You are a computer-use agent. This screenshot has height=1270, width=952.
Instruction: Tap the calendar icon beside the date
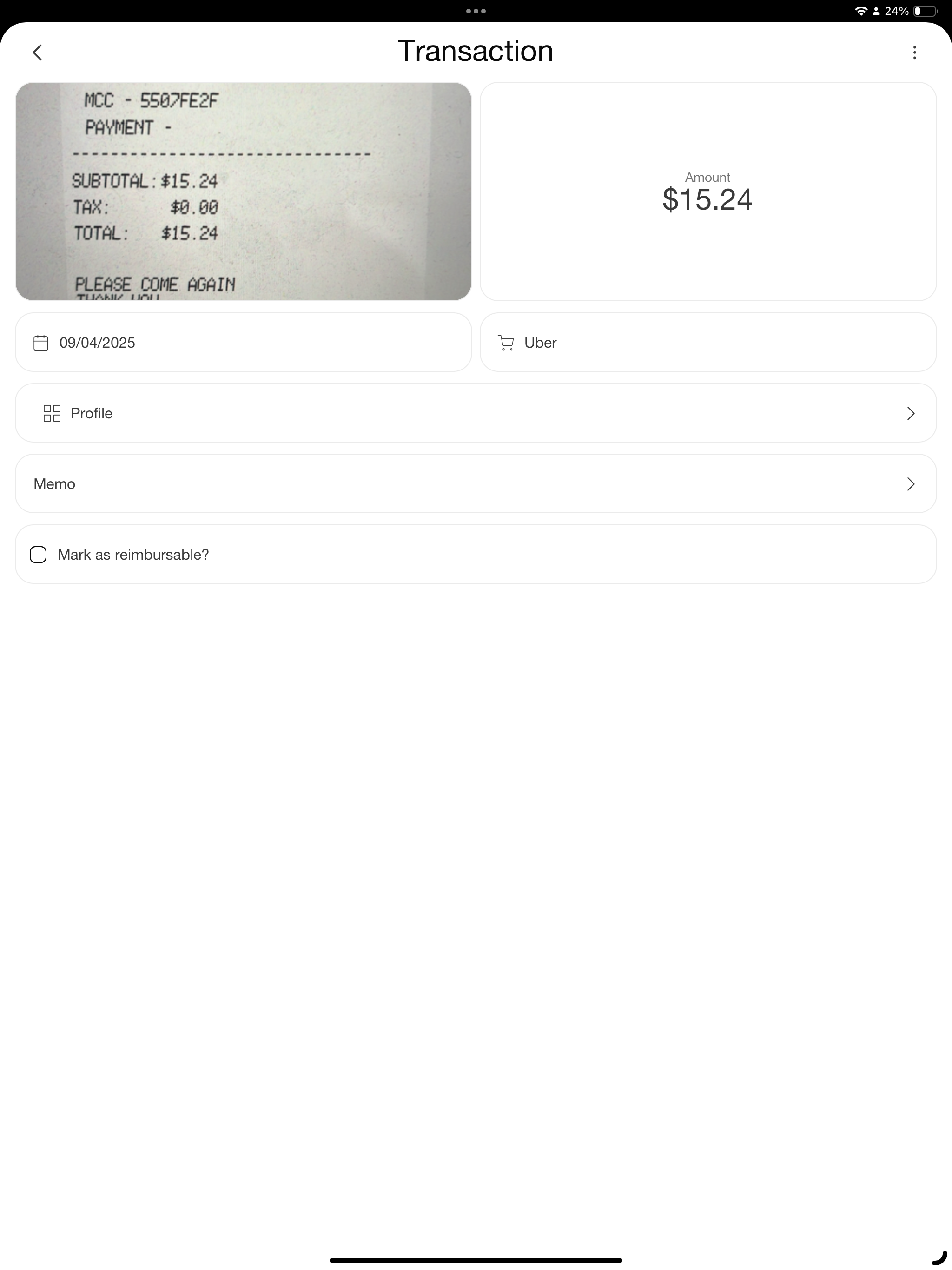41,343
